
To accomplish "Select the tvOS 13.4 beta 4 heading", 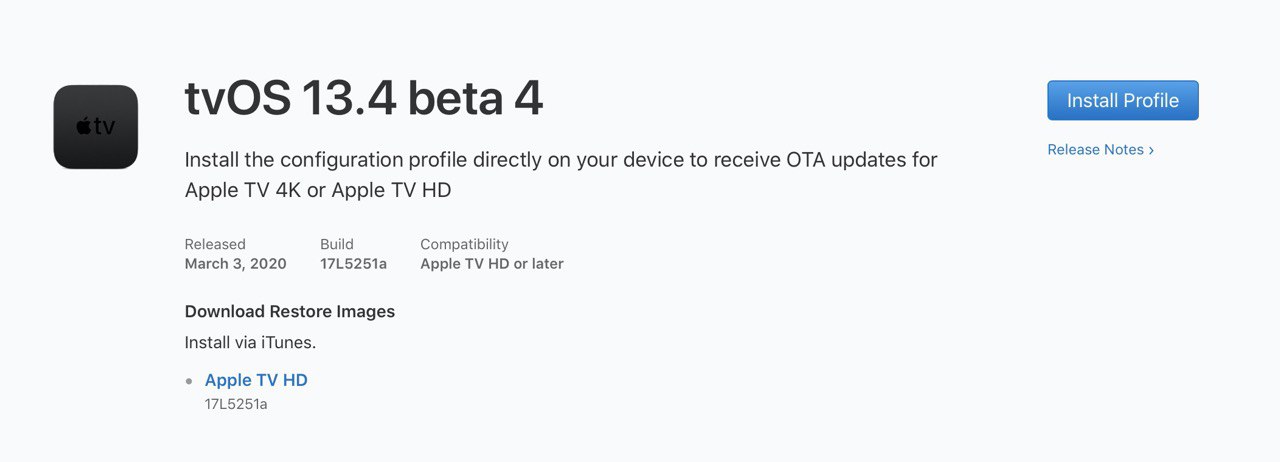I will tap(364, 99).
